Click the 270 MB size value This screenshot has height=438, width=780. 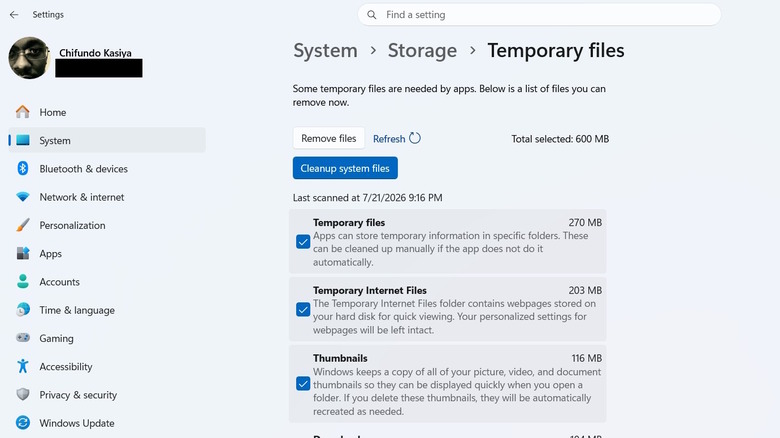coord(585,222)
